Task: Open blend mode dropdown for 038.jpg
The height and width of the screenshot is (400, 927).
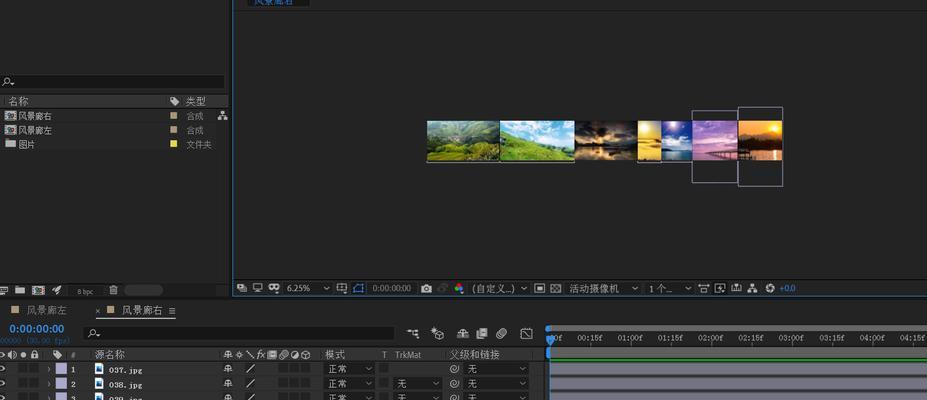Action: [x=350, y=384]
